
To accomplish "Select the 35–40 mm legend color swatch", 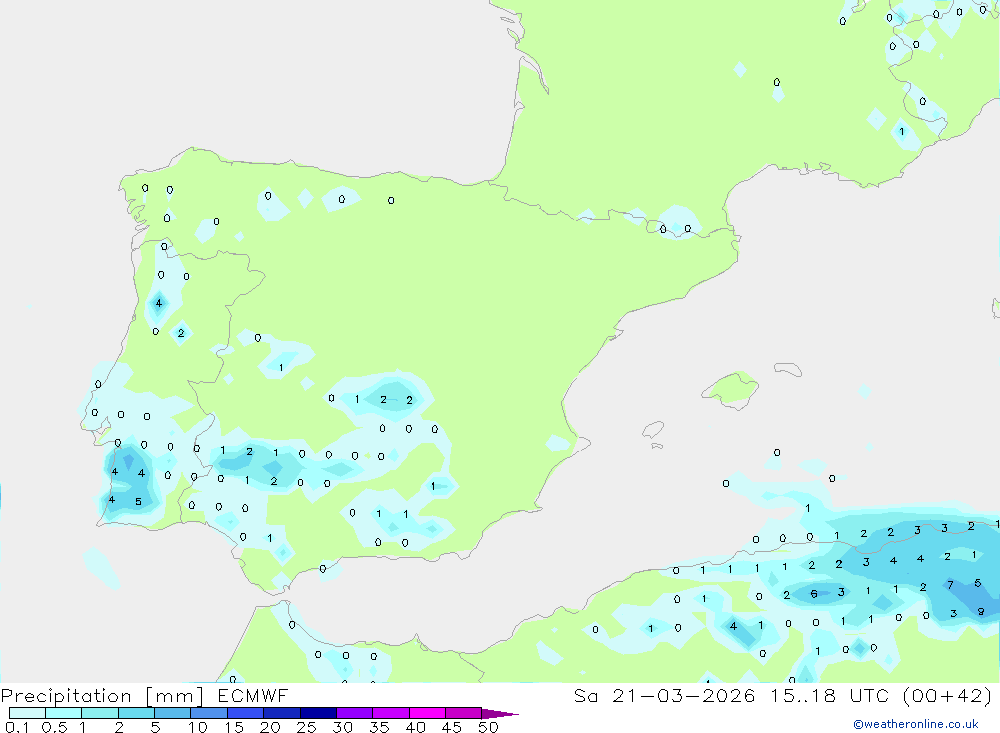I will (391, 713).
